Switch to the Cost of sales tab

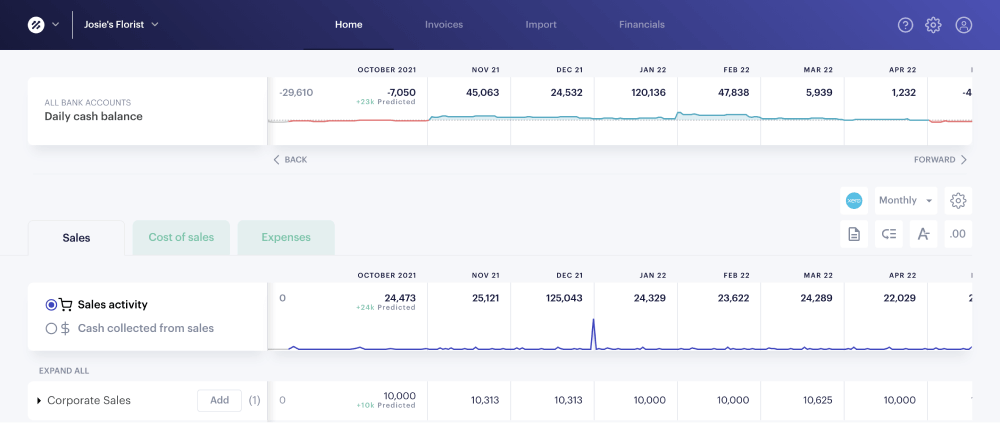click(x=181, y=237)
